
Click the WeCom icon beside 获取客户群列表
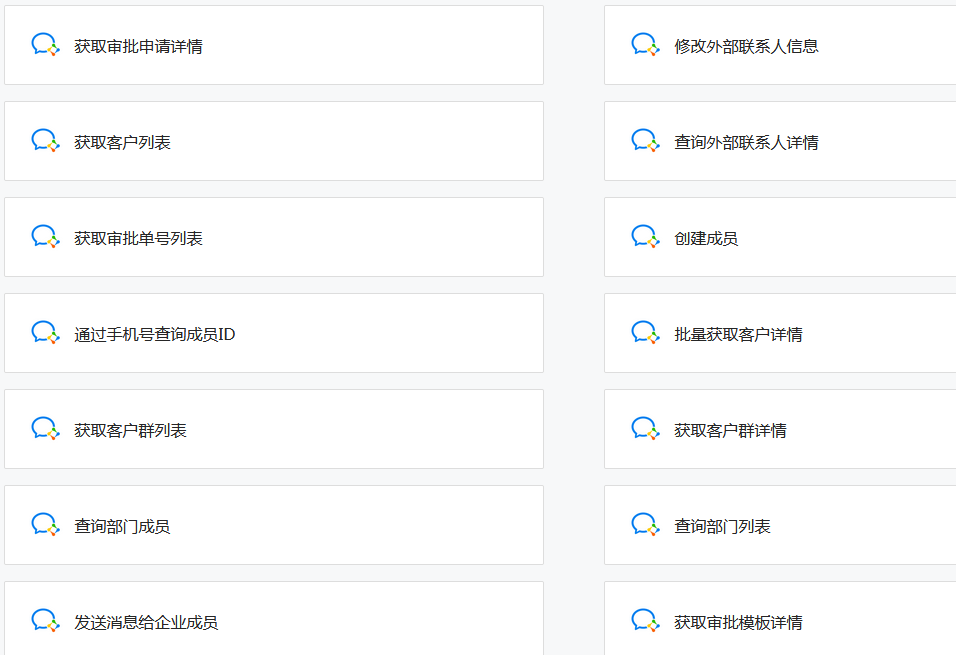click(46, 429)
